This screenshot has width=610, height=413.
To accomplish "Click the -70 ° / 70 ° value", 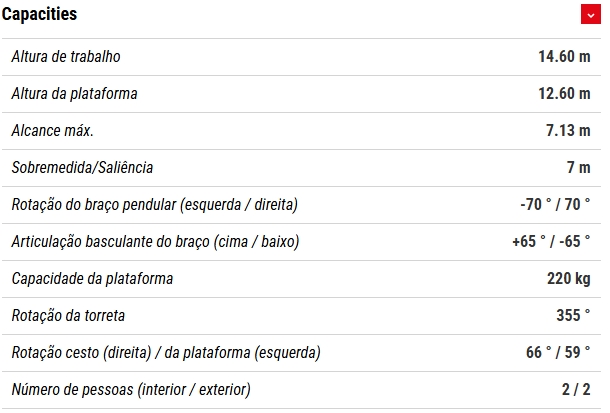I will (x=555, y=205).
